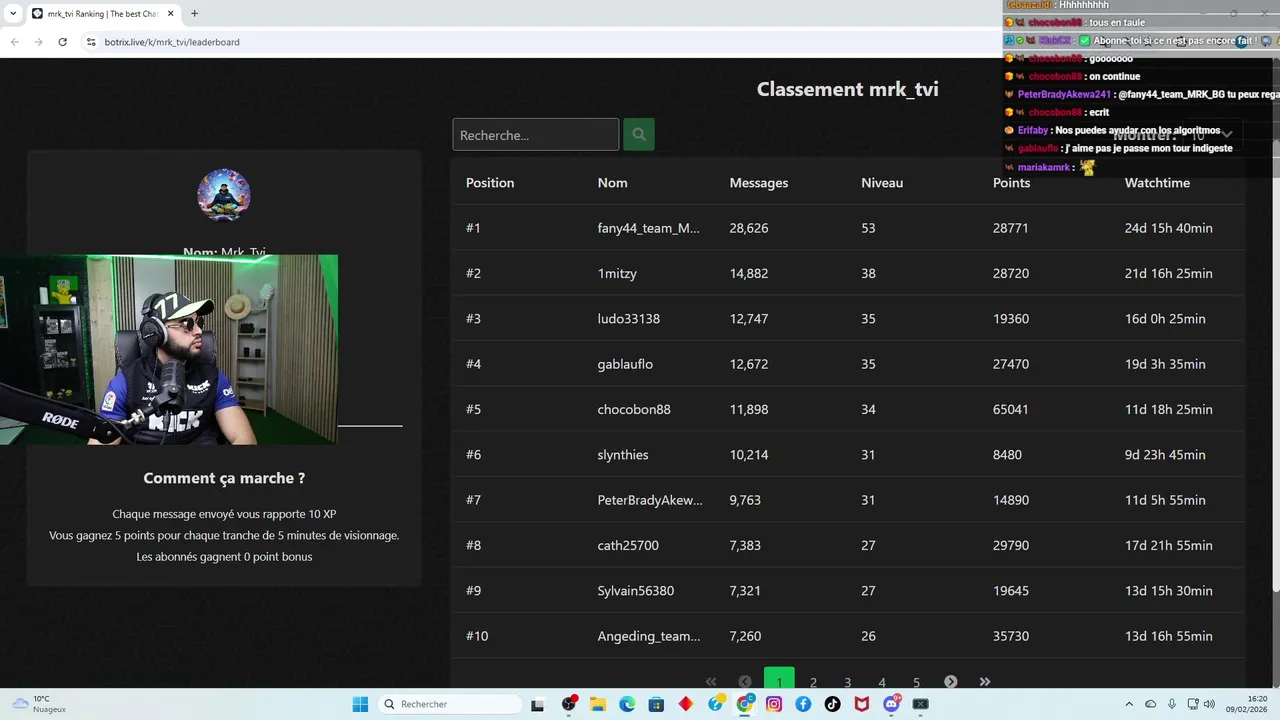Viewport: 1280px width, 720px height.
Task: Open the site information icon in address bar
Action: click(x=91, y=42)
